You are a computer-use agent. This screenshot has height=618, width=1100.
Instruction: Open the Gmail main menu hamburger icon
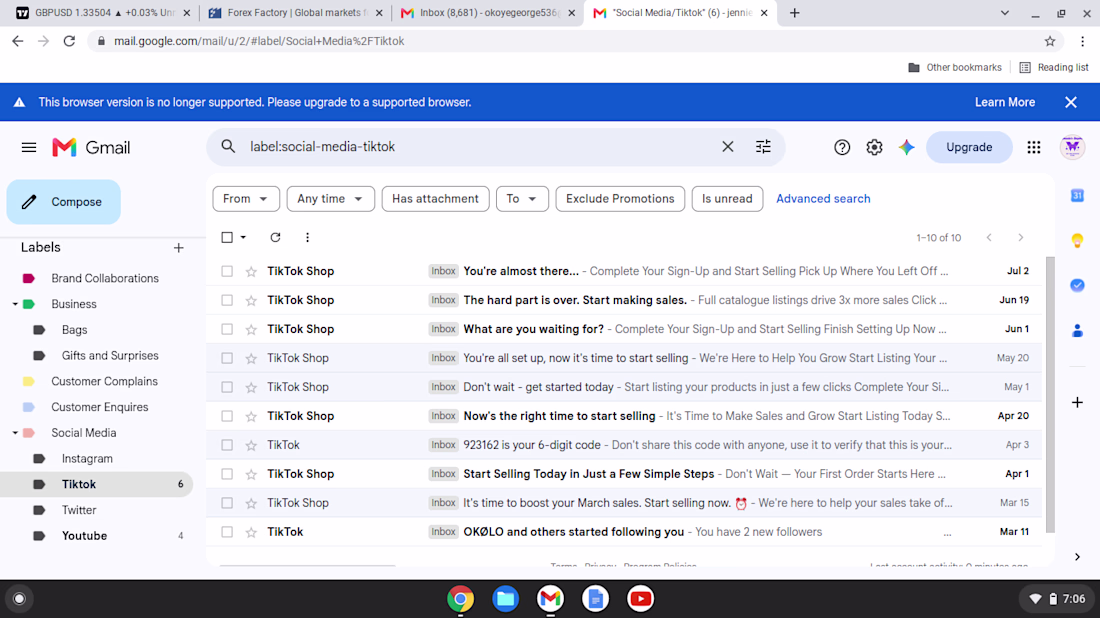(29, 147)
